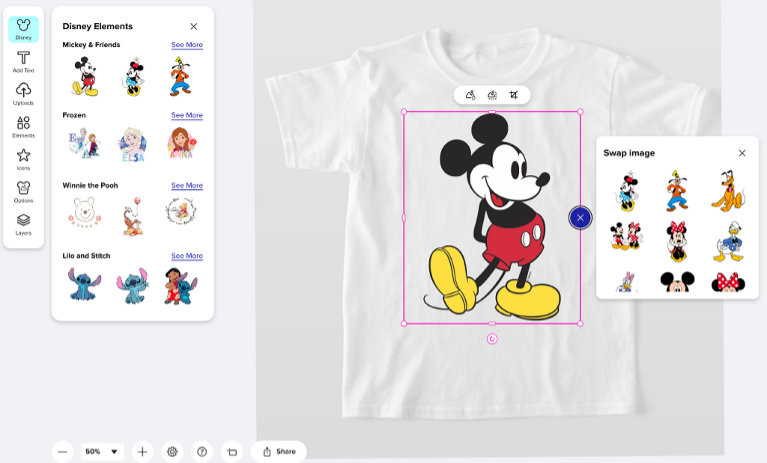Add Goofy element from Disney Elements panel
This screenshot has width=767, height=463.
[x=180, y=76]
